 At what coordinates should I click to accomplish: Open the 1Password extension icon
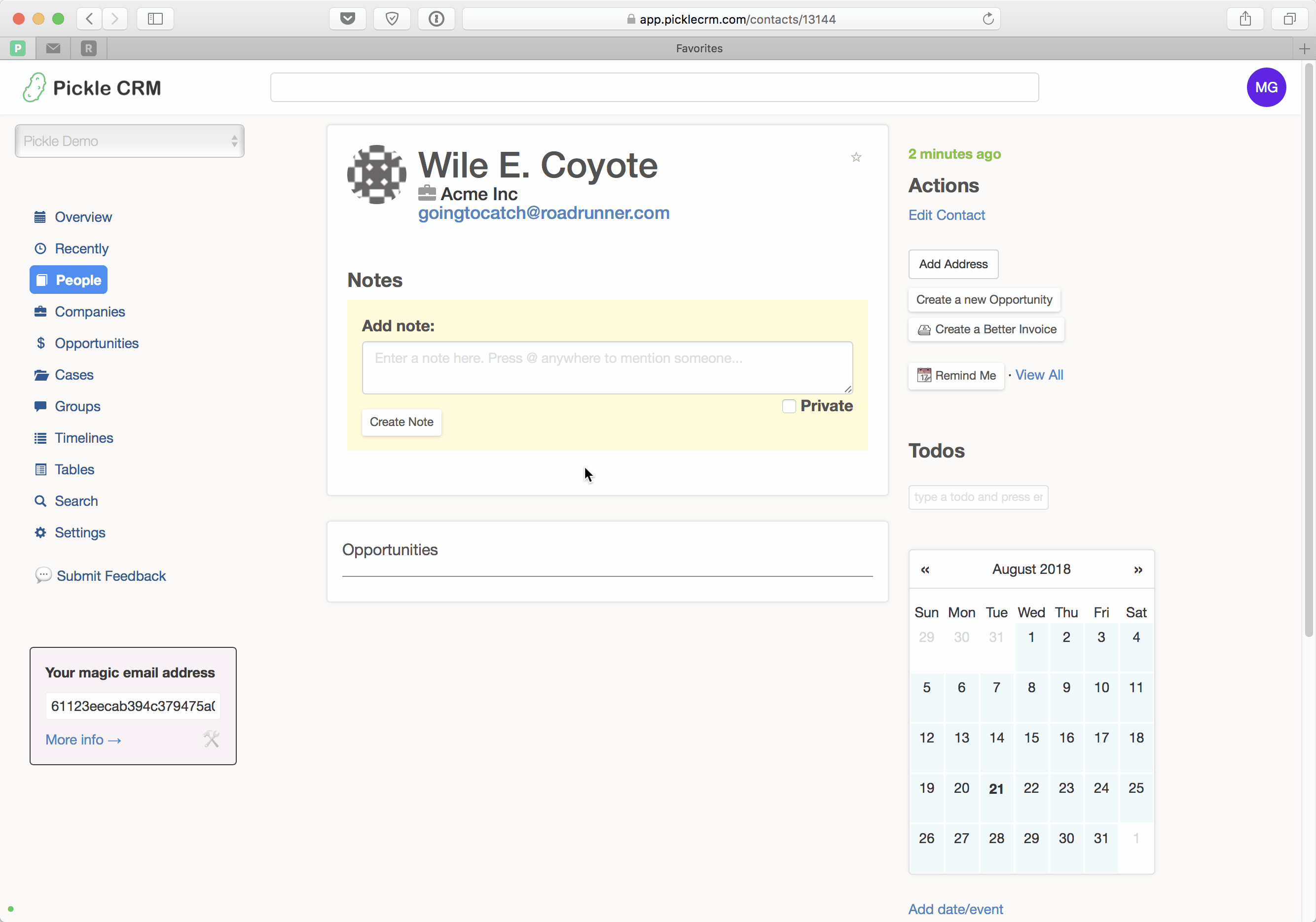[437, 19]
